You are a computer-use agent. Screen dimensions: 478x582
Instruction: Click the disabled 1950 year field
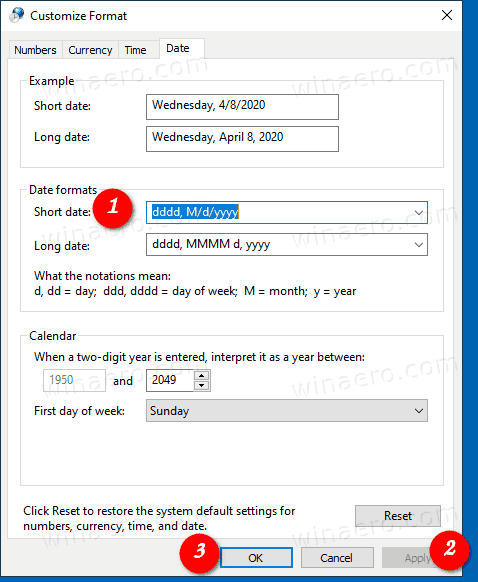pyautogui.click(x=74, y=380)
